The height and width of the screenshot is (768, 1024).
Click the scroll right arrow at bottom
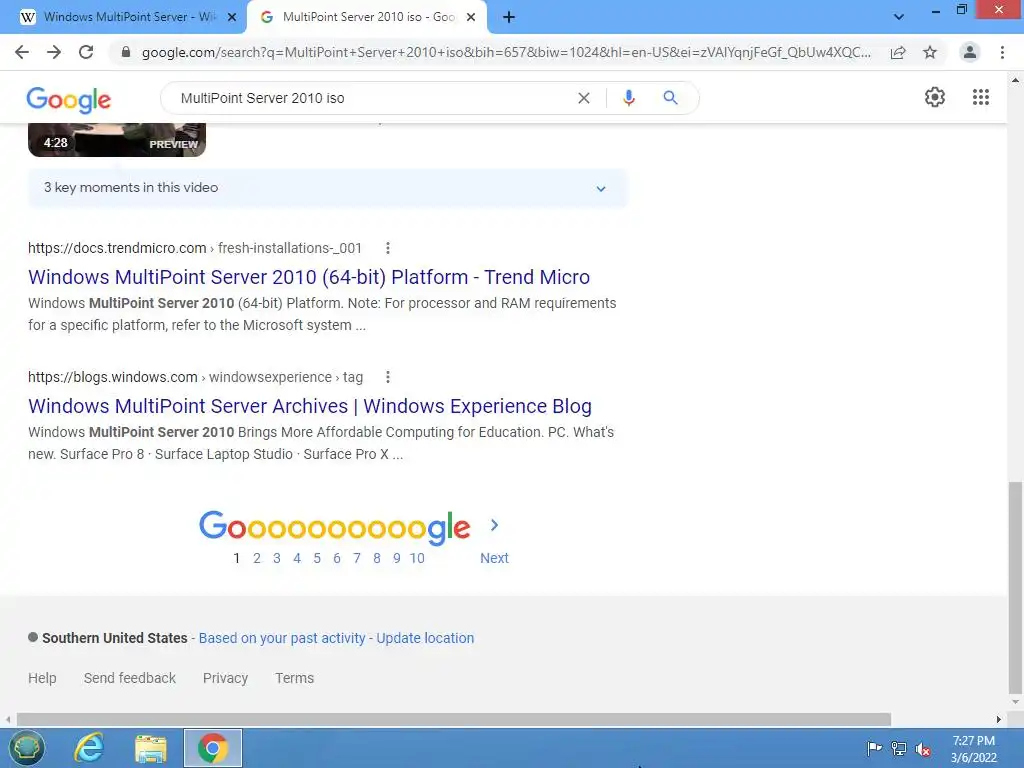[999, 719]
